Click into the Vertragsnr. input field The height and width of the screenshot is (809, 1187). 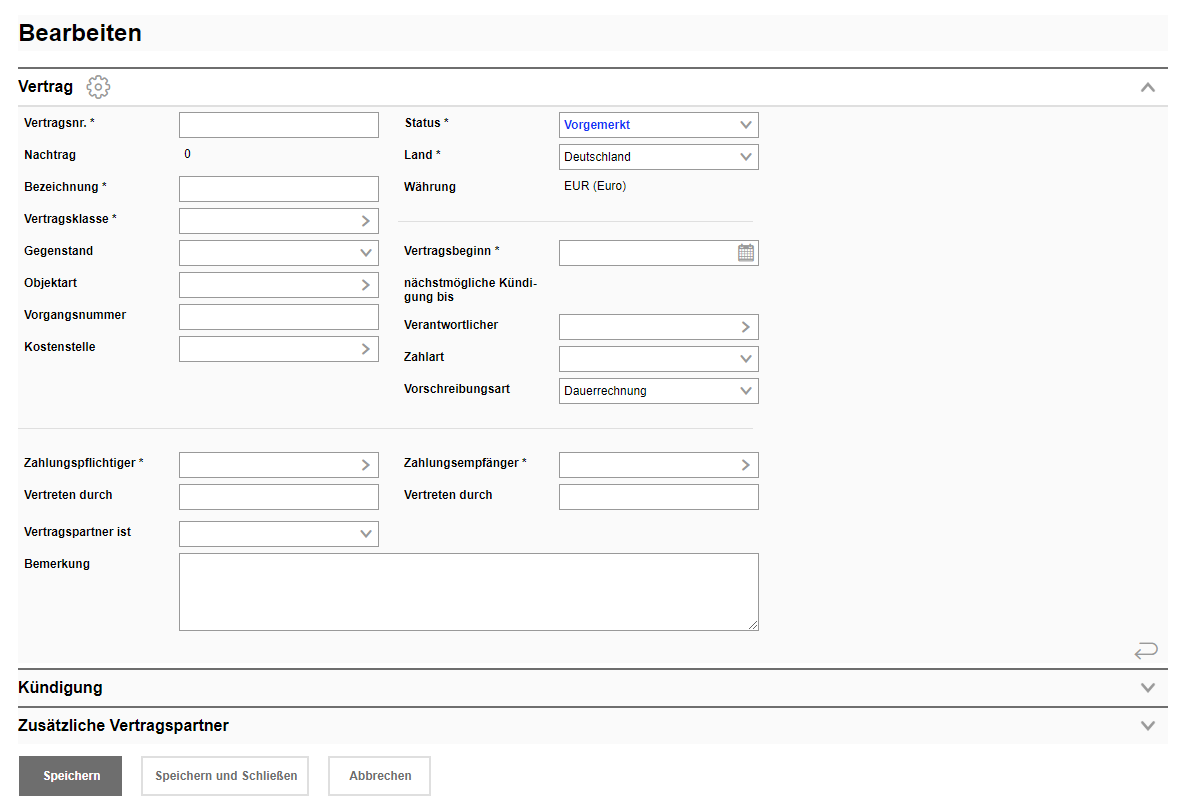pyautogui.click(x=278, y=125)
